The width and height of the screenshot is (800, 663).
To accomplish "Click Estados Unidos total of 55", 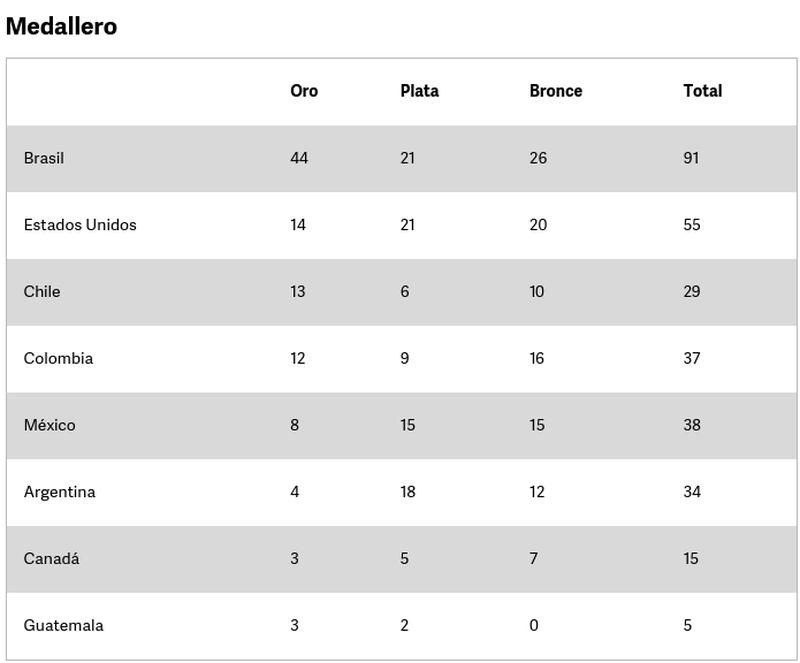I will (x=692, y=225).
